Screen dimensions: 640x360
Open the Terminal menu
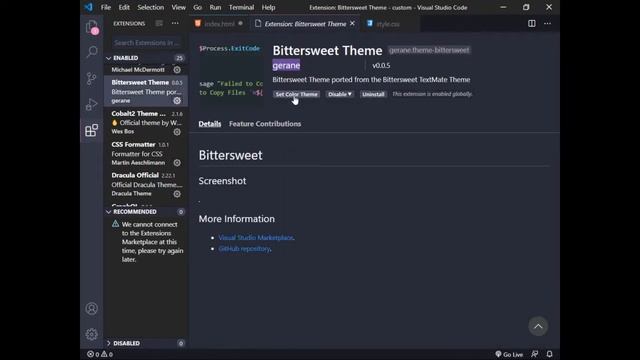(x=241, y=7)
